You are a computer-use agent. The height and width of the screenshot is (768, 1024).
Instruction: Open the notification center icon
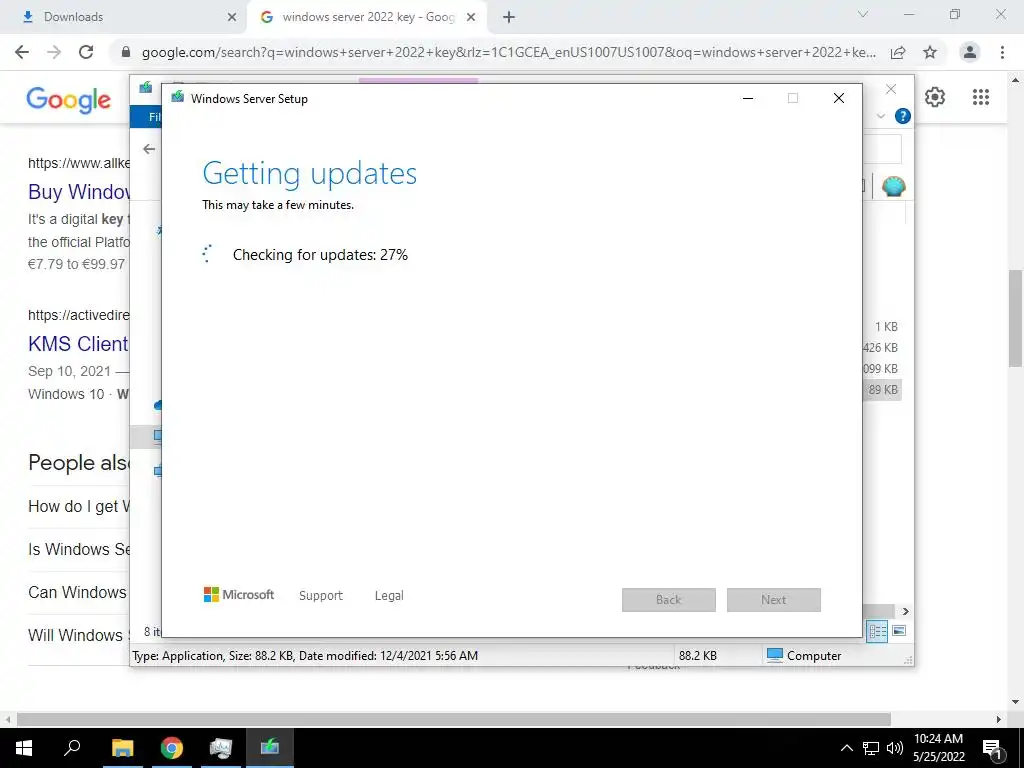click(x=992, y=748)
